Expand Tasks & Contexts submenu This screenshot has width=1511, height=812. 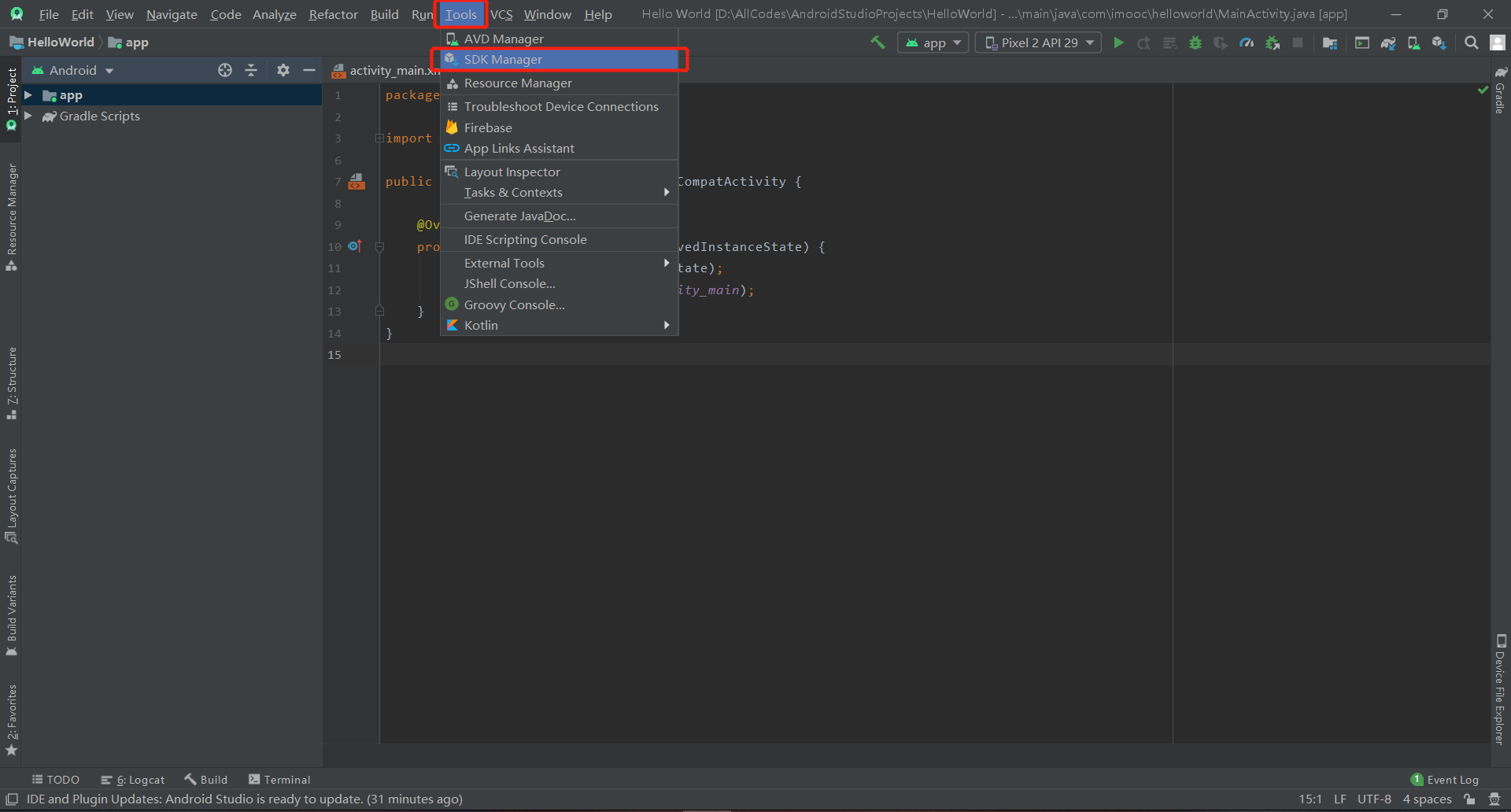tap(560, 192)
